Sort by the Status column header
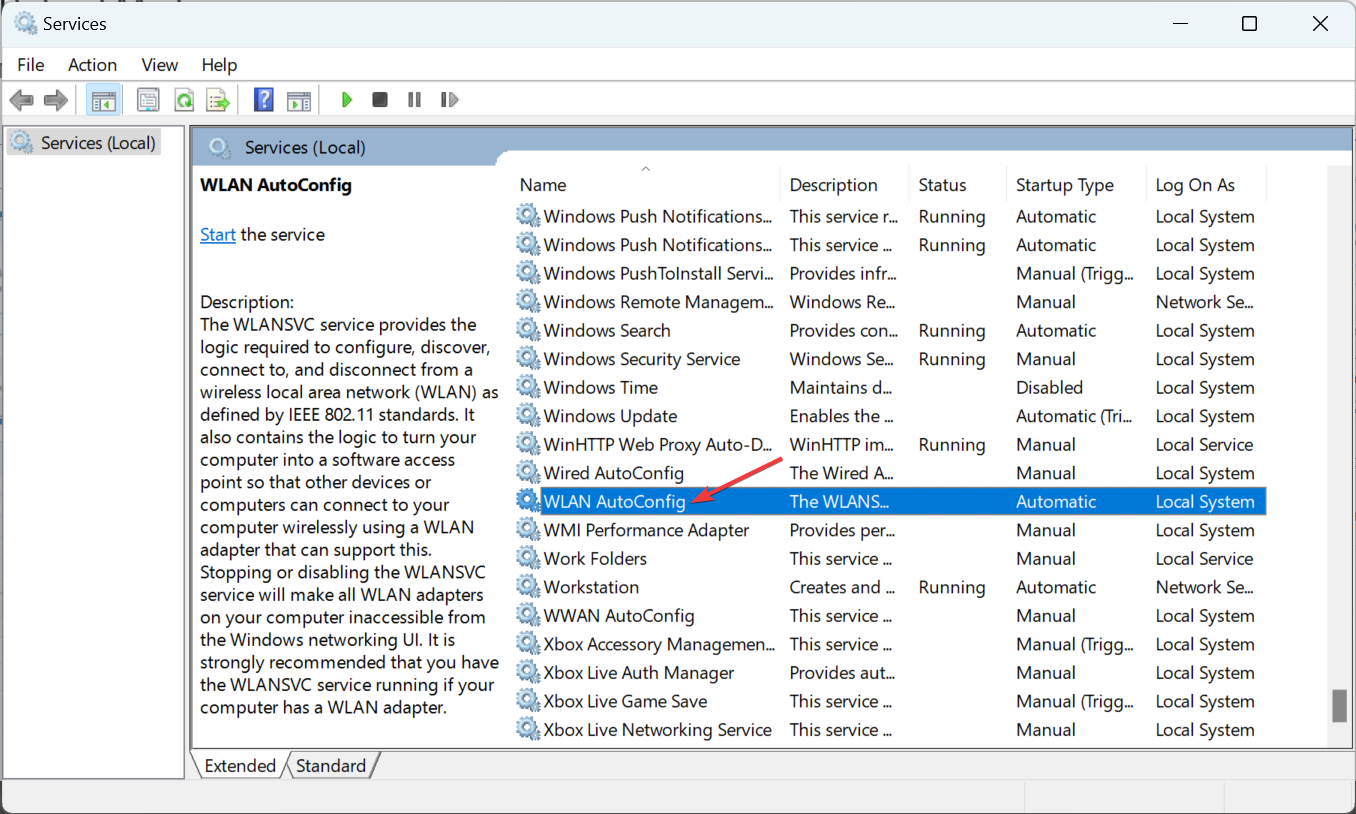The width and height of the screenshot is (1356, 814). (942, 185)
